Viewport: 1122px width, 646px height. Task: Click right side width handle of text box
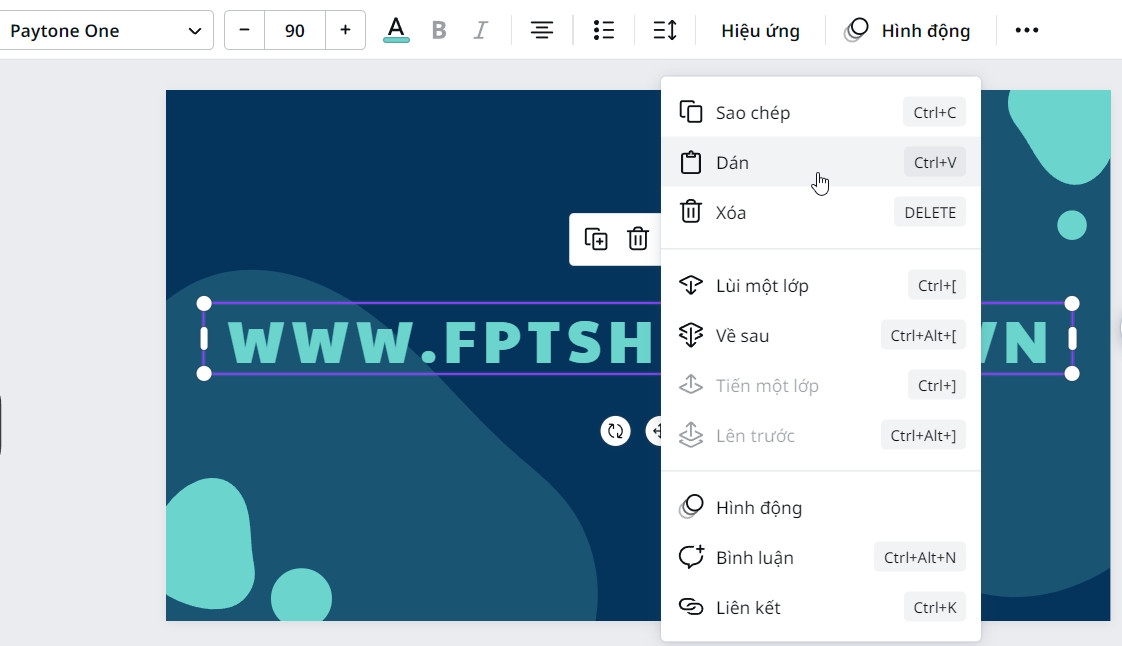1072,338
